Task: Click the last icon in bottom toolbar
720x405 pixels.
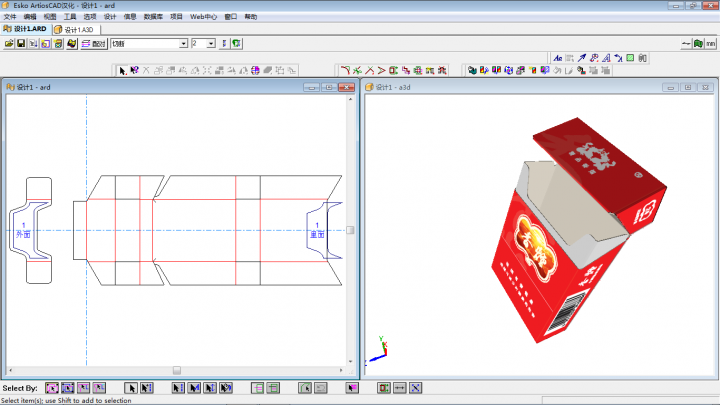Action: pos(415,387)
